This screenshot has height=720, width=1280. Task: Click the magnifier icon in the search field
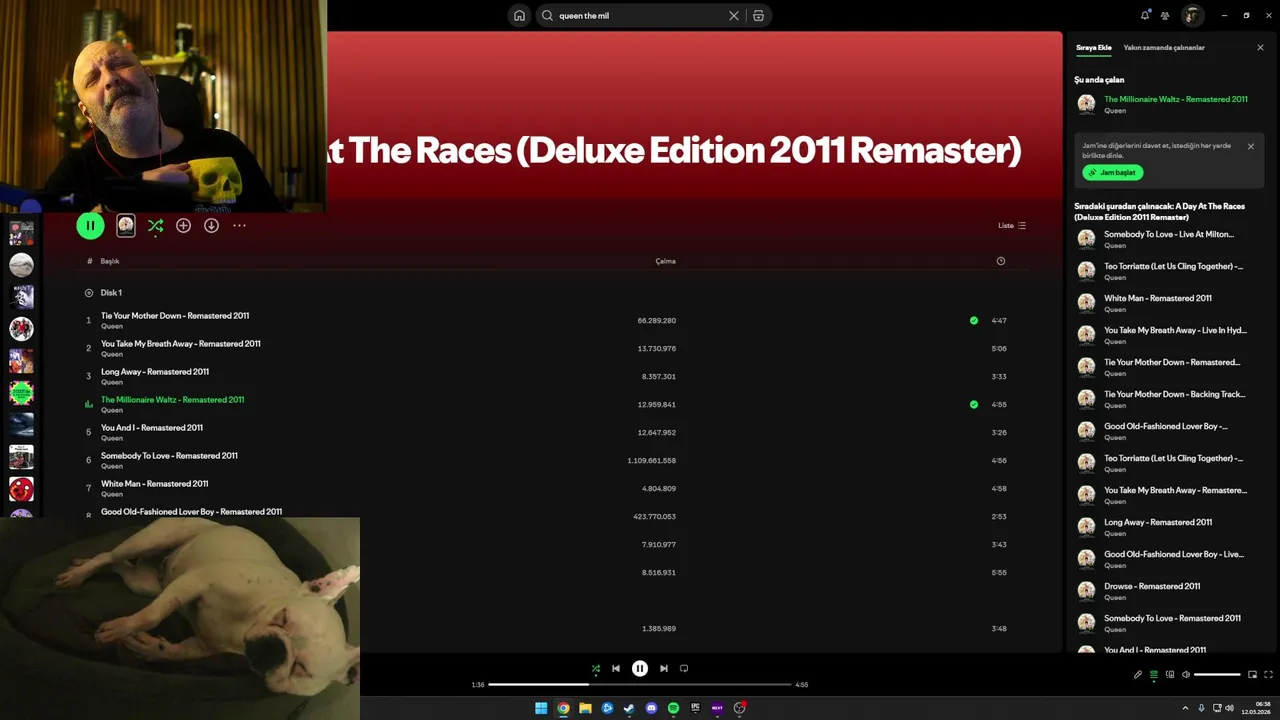tap(547, 16)
